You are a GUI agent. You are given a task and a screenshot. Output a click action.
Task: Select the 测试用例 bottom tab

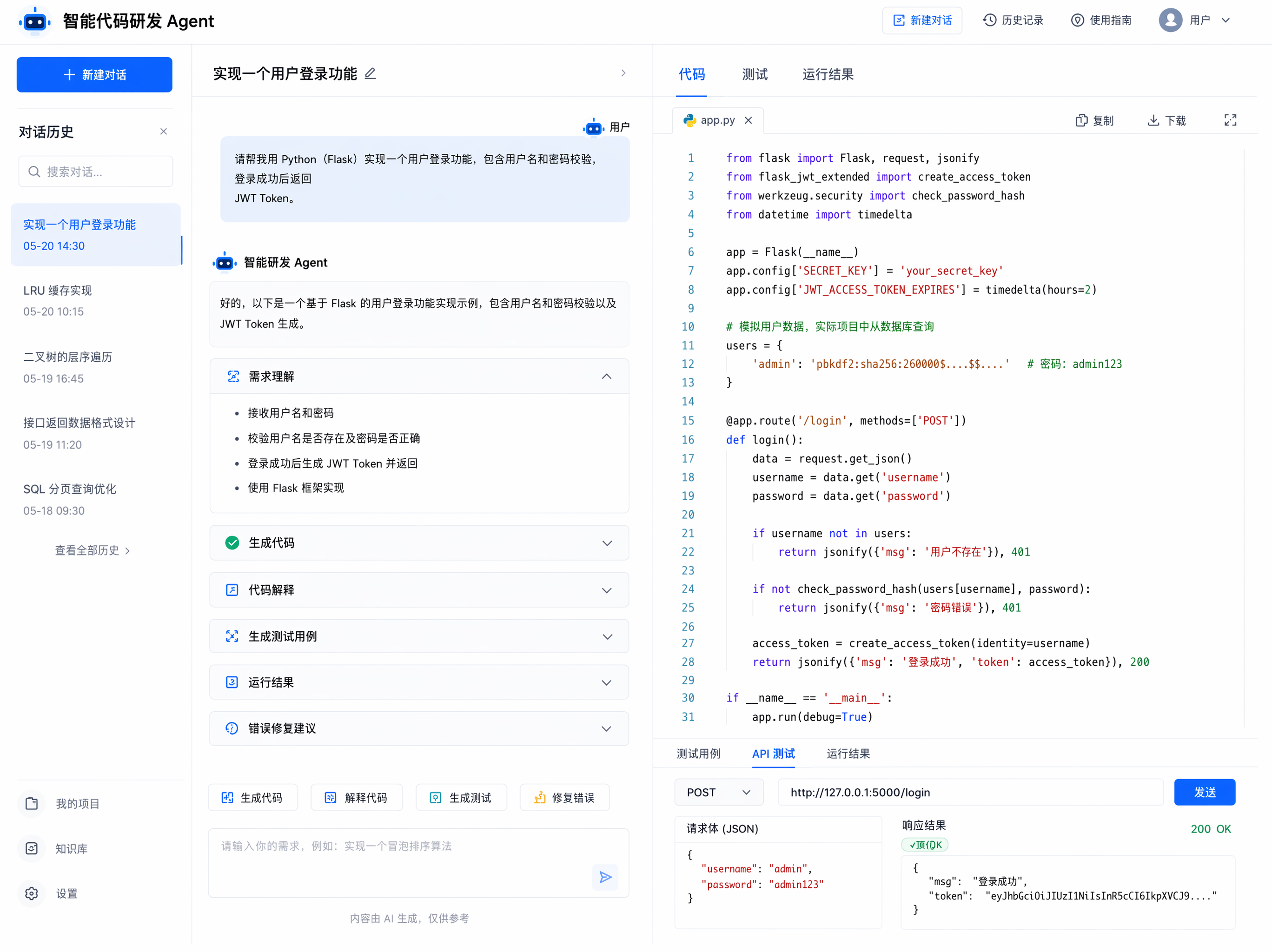(x=698, y=753)
